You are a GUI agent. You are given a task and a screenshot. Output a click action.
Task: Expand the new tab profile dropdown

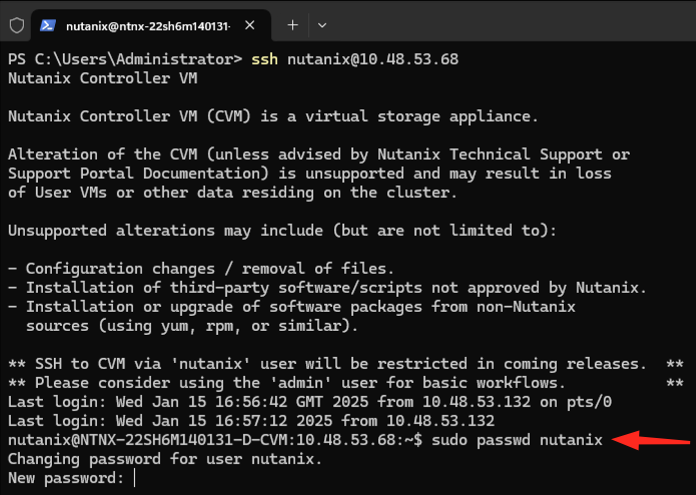pyautogui.click(x=321, y=24)
